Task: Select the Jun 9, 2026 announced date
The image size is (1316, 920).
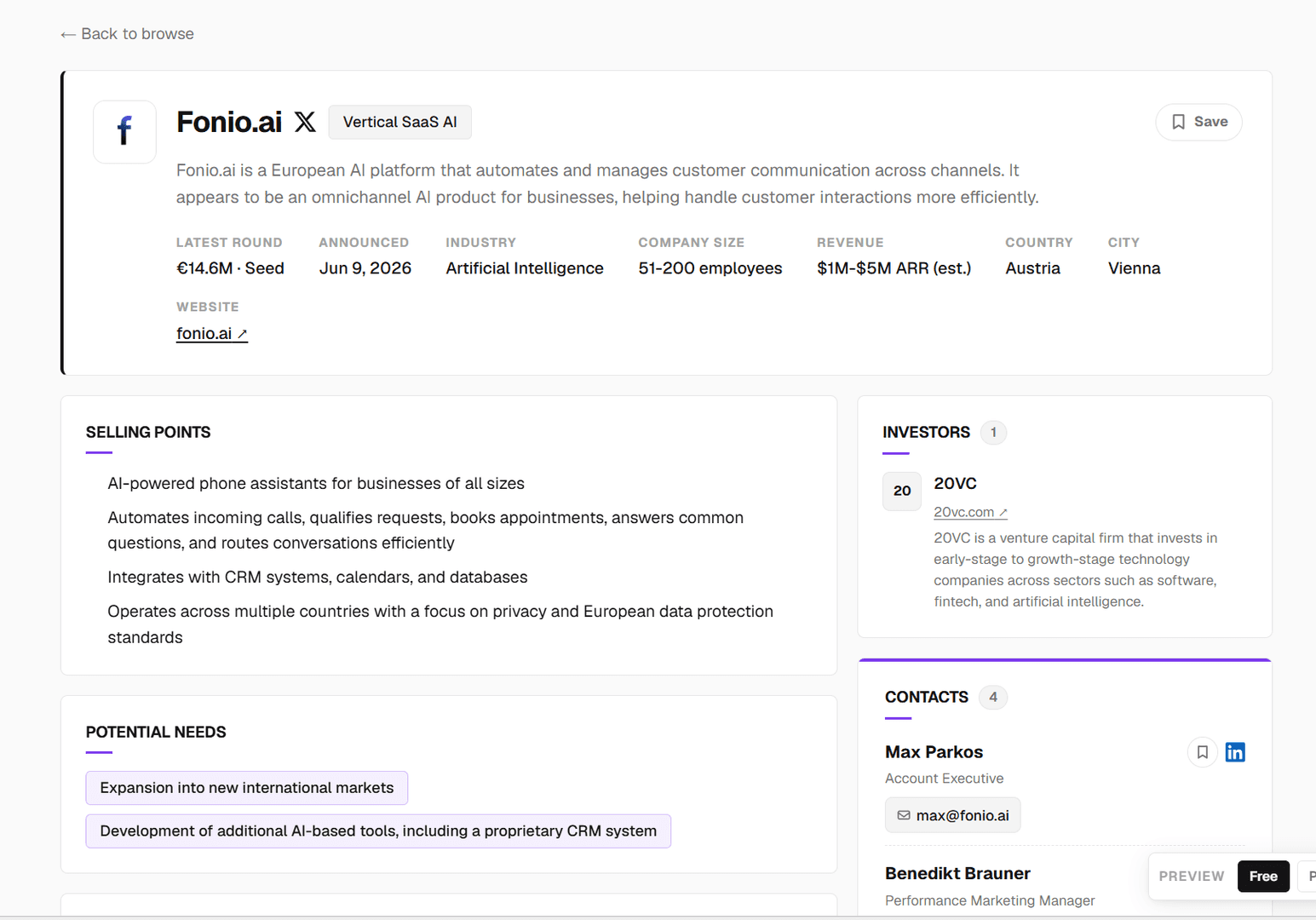Action: 365,268
